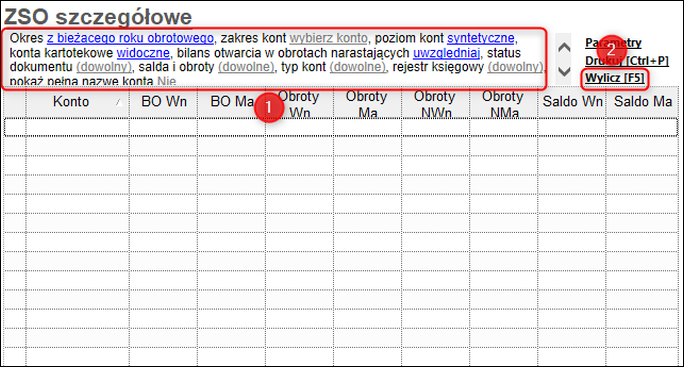Click the Obroty Ma column header
This screenshot has width=684, height=367.
(x=367, y=103)
